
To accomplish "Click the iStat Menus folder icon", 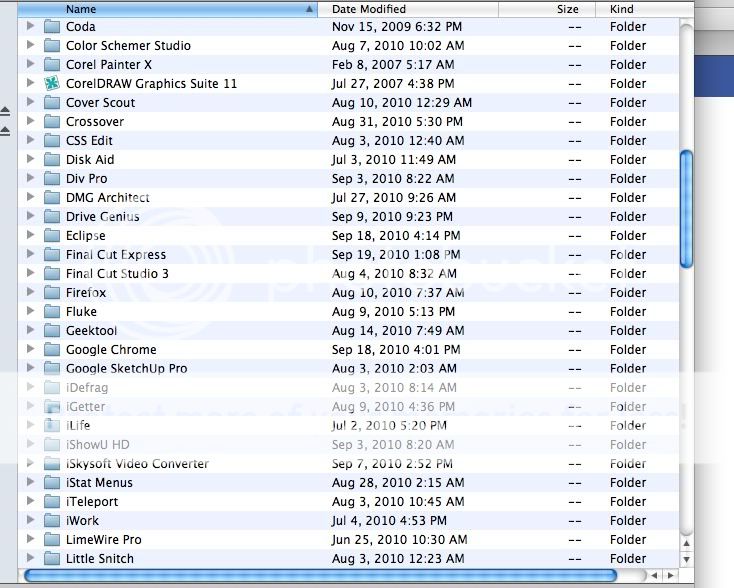I will pos(52,483).
